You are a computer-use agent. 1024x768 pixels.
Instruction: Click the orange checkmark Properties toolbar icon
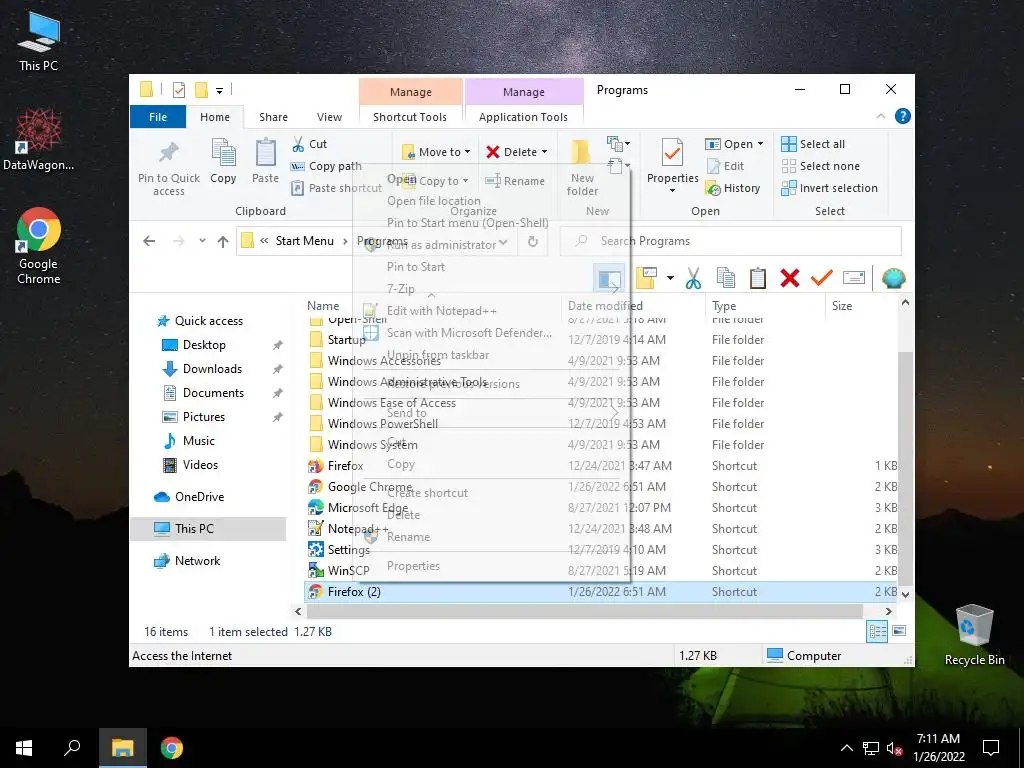coord(822,279)
